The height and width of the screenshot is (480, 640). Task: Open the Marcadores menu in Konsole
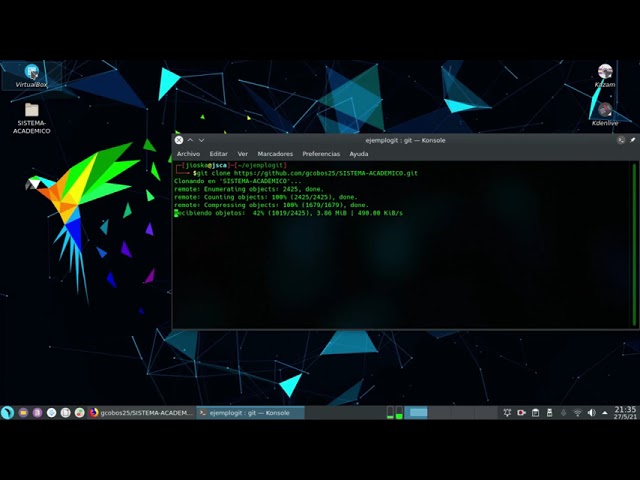[275, 154]
